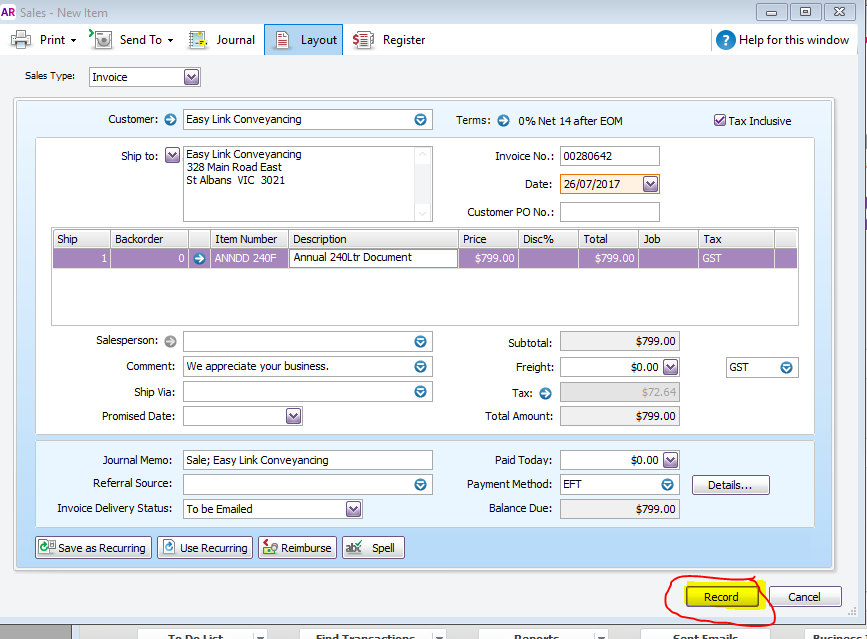867x639 pixels.
Task: Expand the Invoice Delivery Status dropdown
Action: 353,509
